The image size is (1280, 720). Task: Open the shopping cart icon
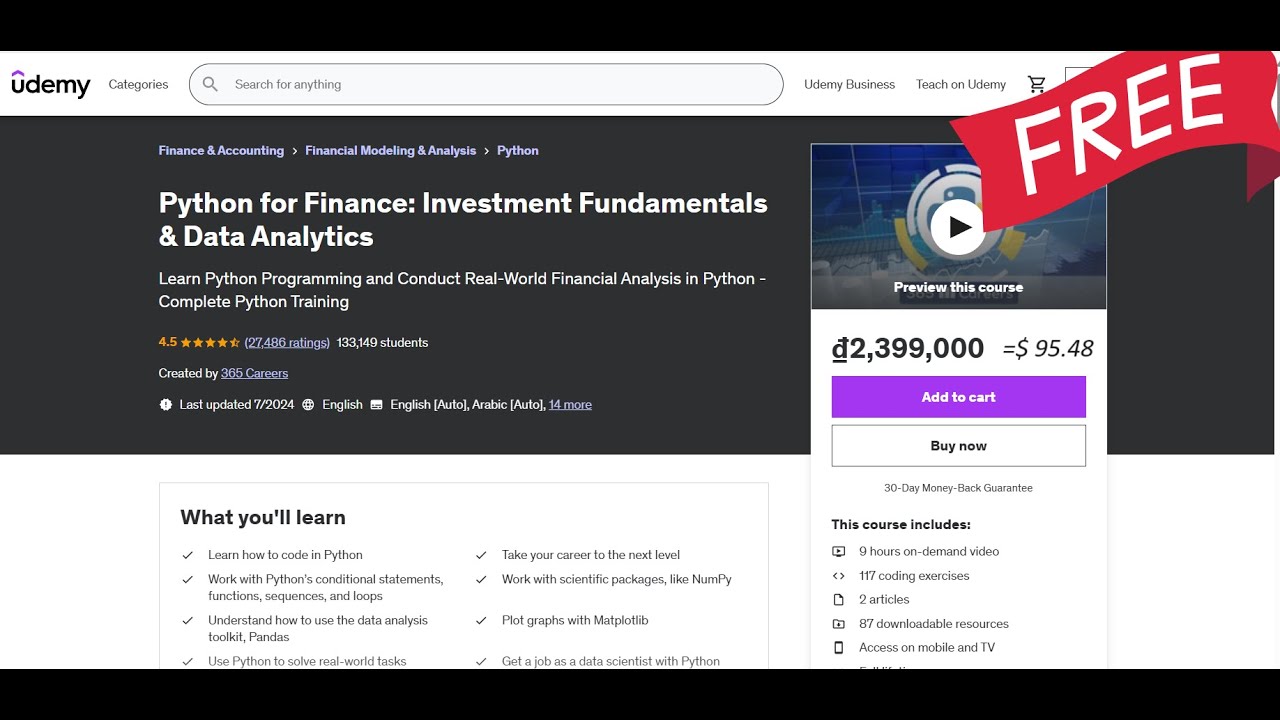point(1037,84)
